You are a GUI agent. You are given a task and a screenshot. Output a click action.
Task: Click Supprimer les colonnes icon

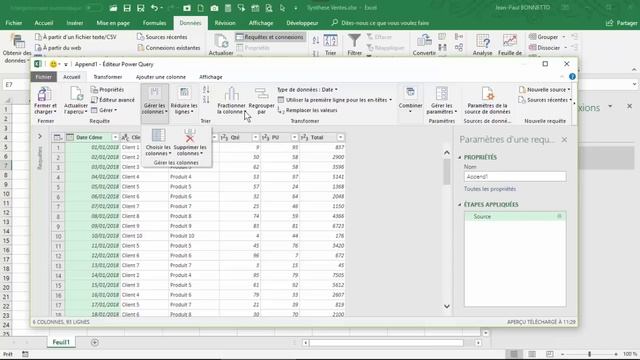190,136
